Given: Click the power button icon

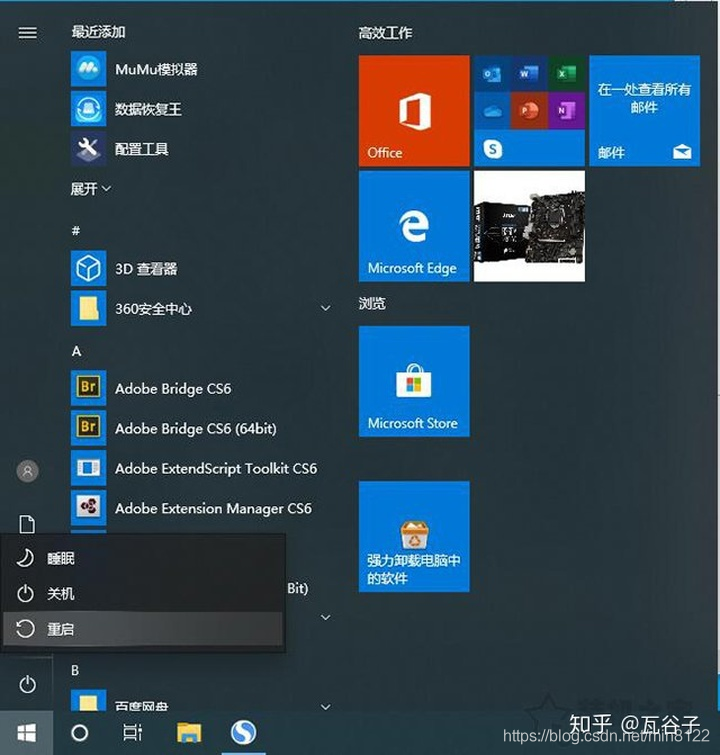Looking at the screenshot, I should (27, 684).
